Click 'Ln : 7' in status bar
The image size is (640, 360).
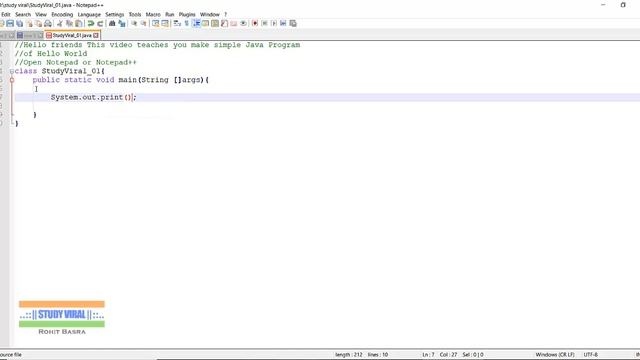coord(428,355)
